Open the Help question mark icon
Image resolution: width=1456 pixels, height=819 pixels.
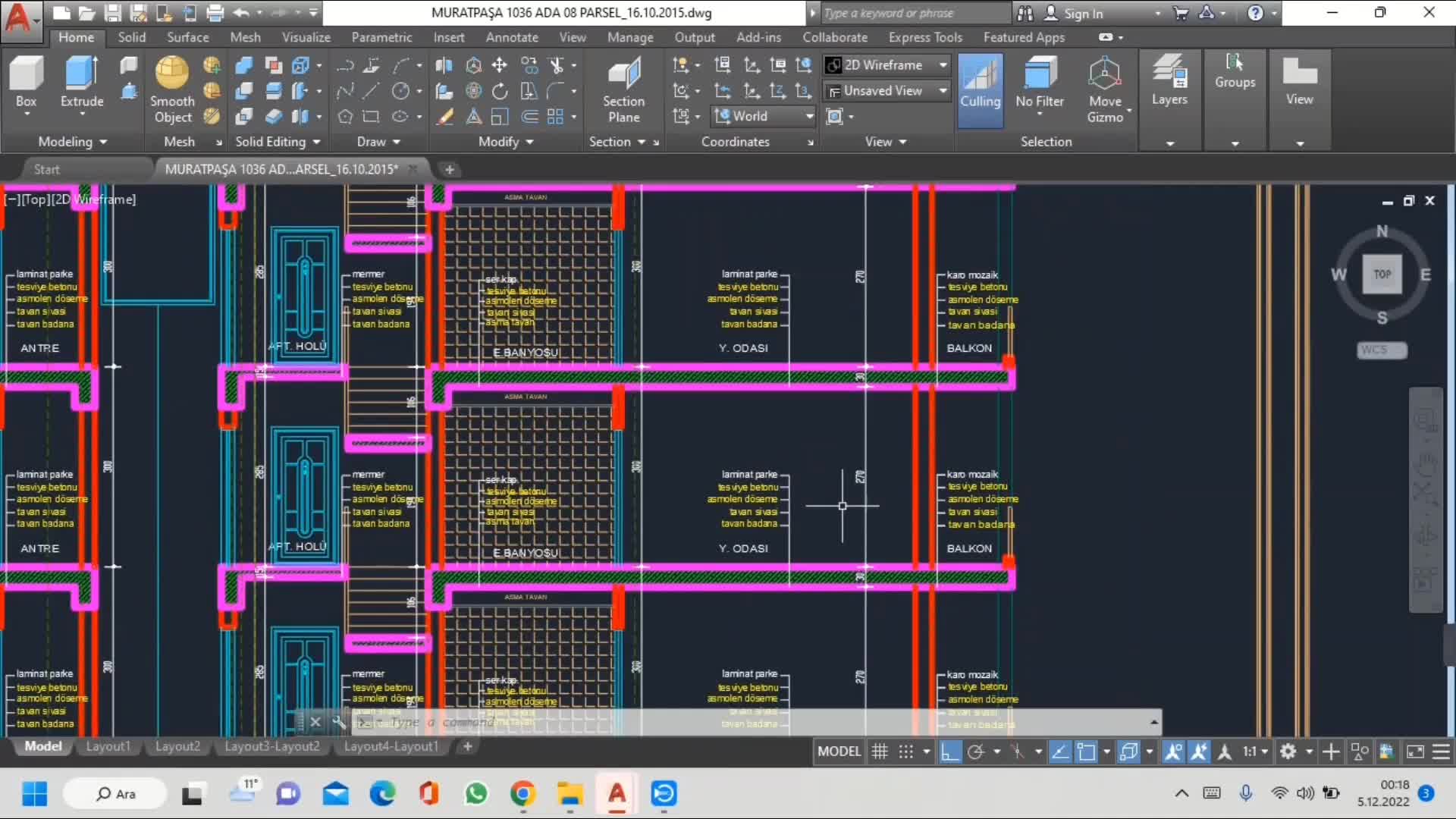[x=1255, y=13]
